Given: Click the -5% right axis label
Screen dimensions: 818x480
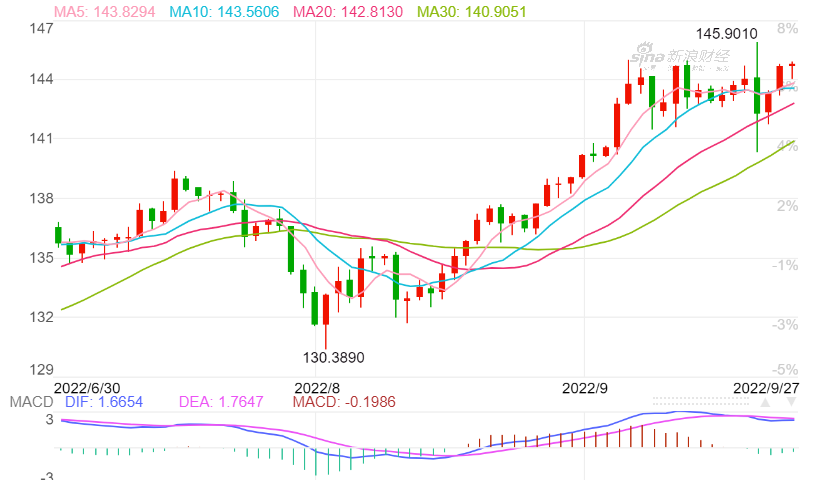Looking at the screenshot, I should pyautogui.click(x=785, y=370).
